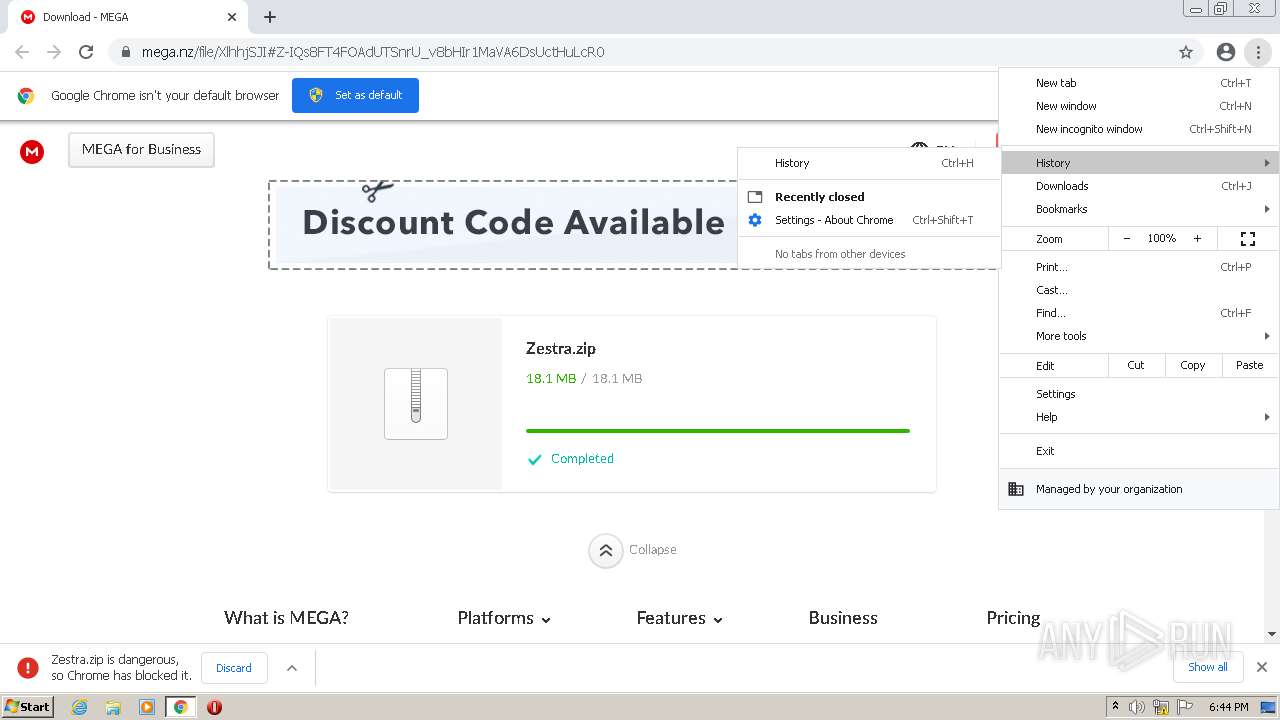Click the green download progress bar
The image size is (1280, 720).
[x=718, y=431]
